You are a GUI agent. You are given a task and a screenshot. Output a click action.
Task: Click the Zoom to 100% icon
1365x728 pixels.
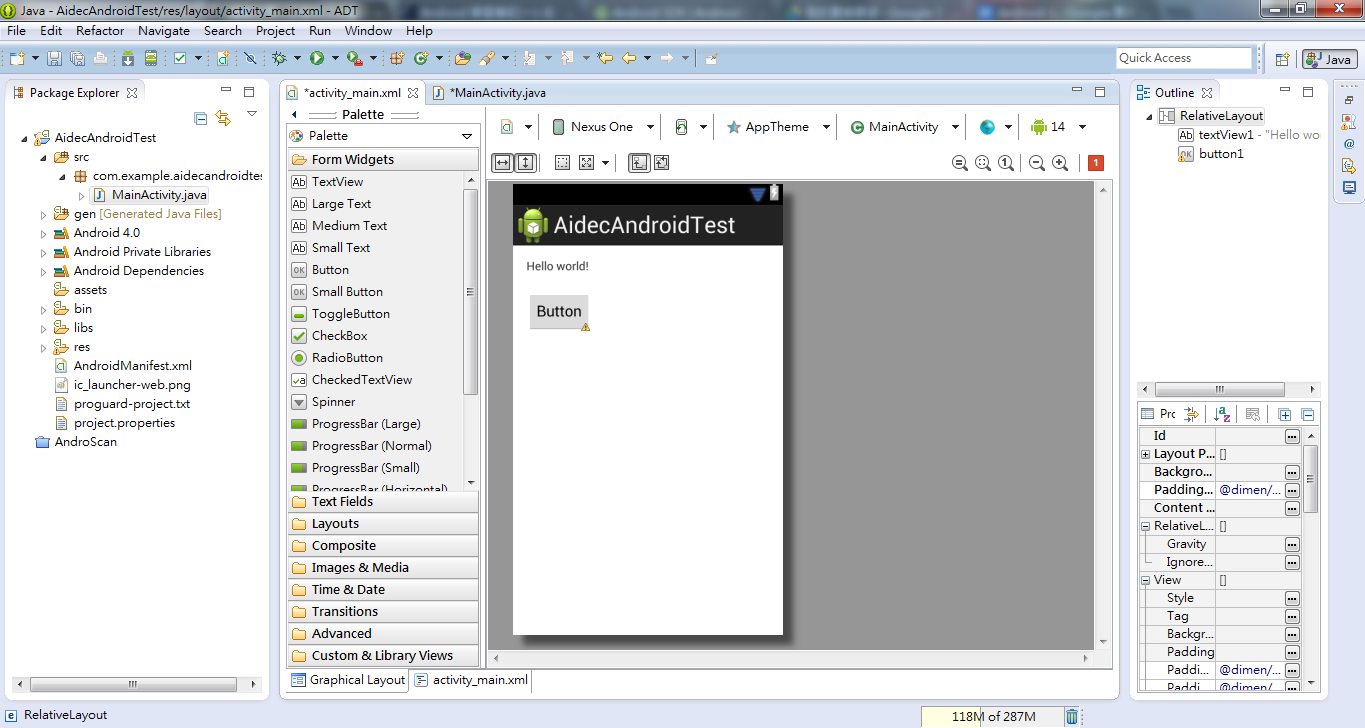pyautogui.click(x=1006, y=163)
